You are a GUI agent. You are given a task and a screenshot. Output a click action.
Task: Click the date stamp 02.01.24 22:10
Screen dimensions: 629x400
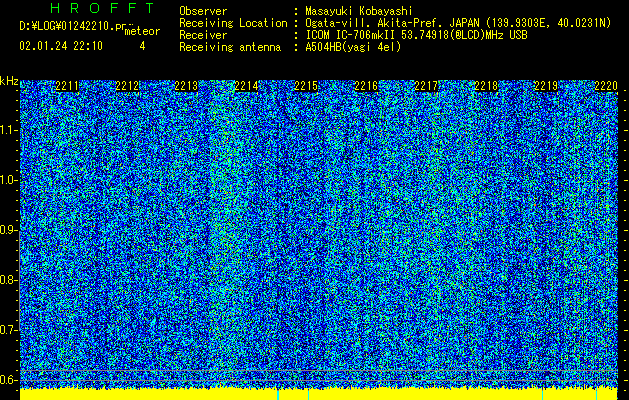pos(61,46)
